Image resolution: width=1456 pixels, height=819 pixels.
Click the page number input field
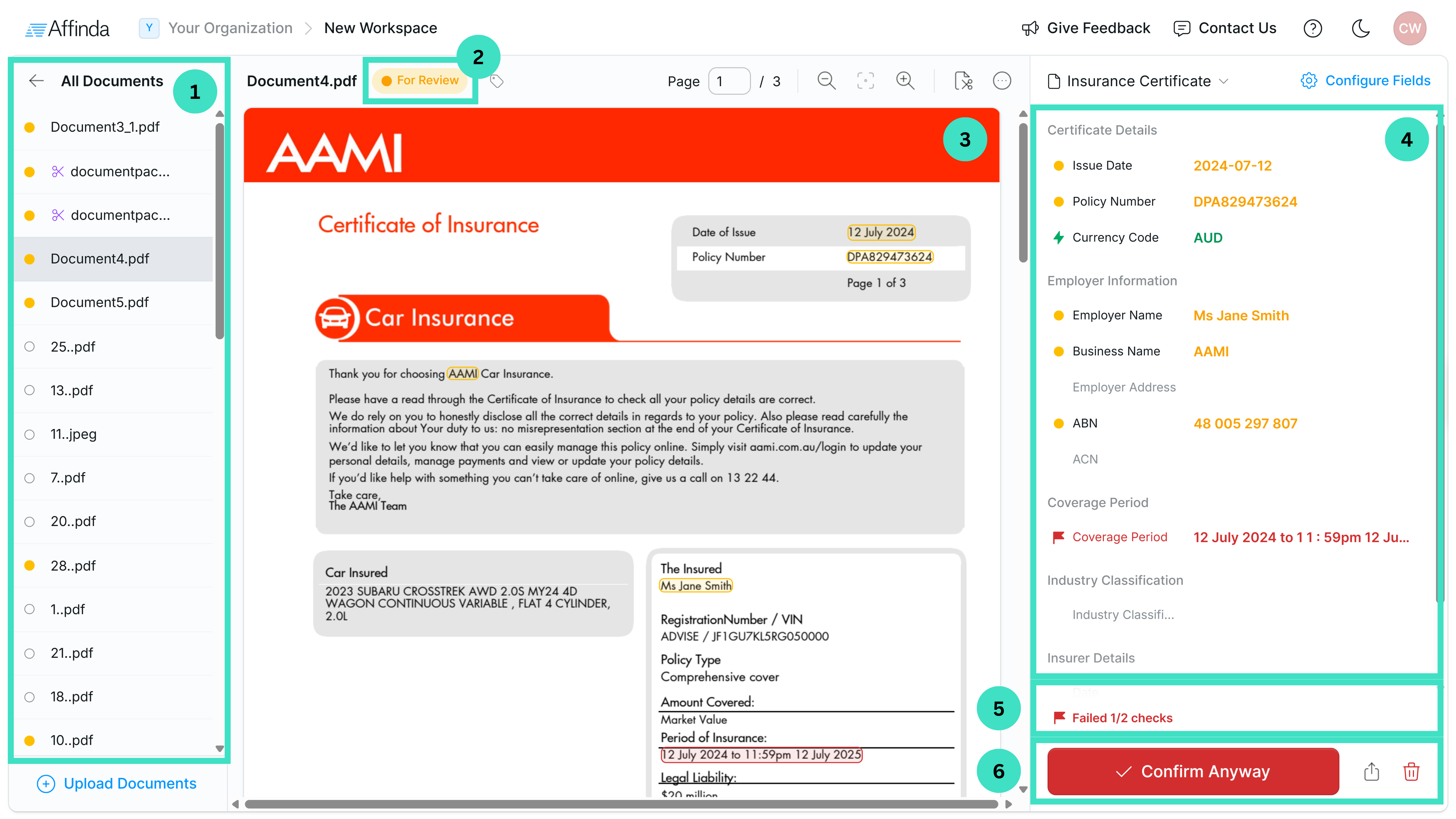click(x=729, y=81)
